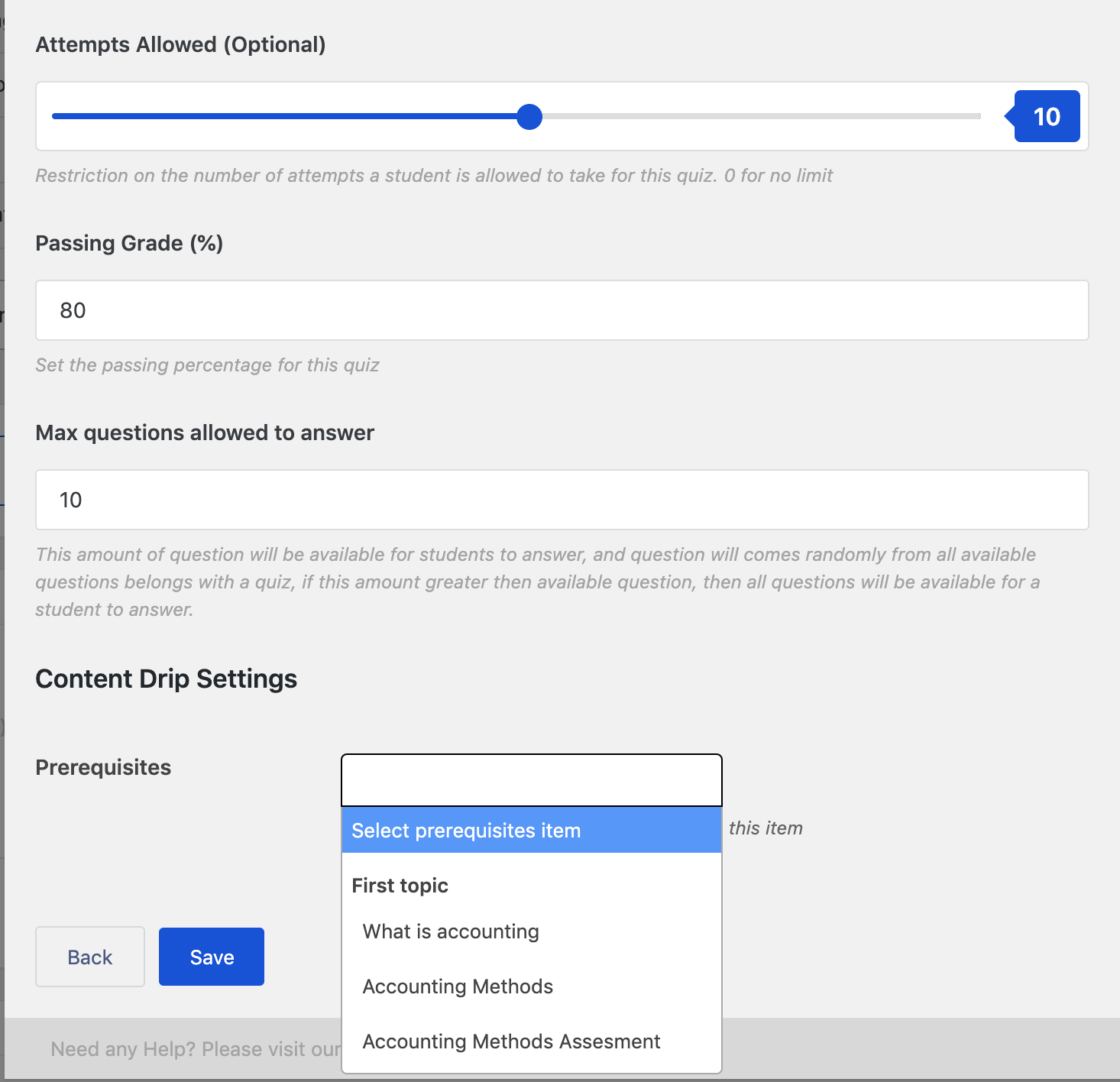Choose 'Select prerequisites item' option
This screenshot has height=1082, width=1120.
click(532, 831)
